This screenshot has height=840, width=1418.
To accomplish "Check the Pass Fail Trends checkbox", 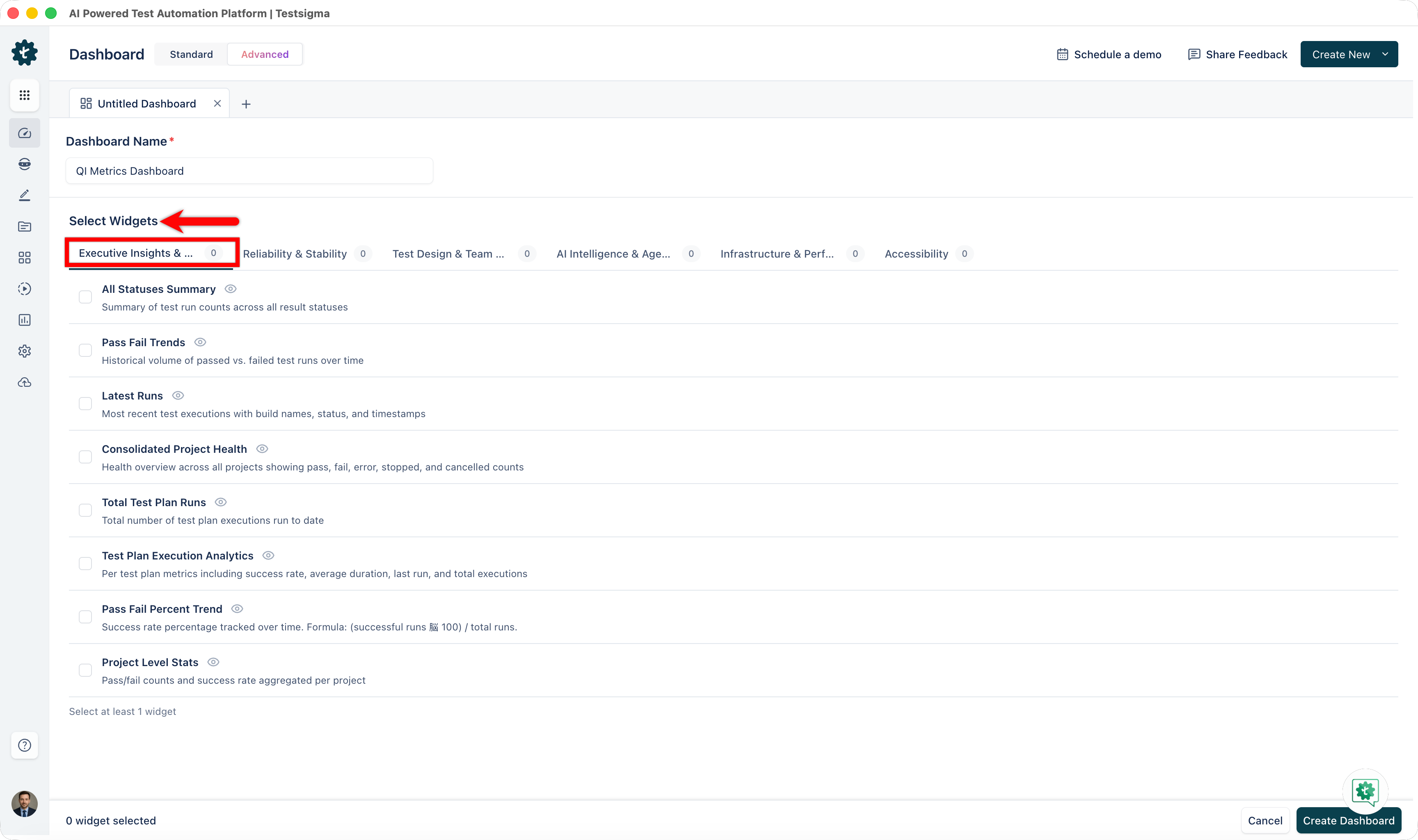I will click(x=85, y=350).
